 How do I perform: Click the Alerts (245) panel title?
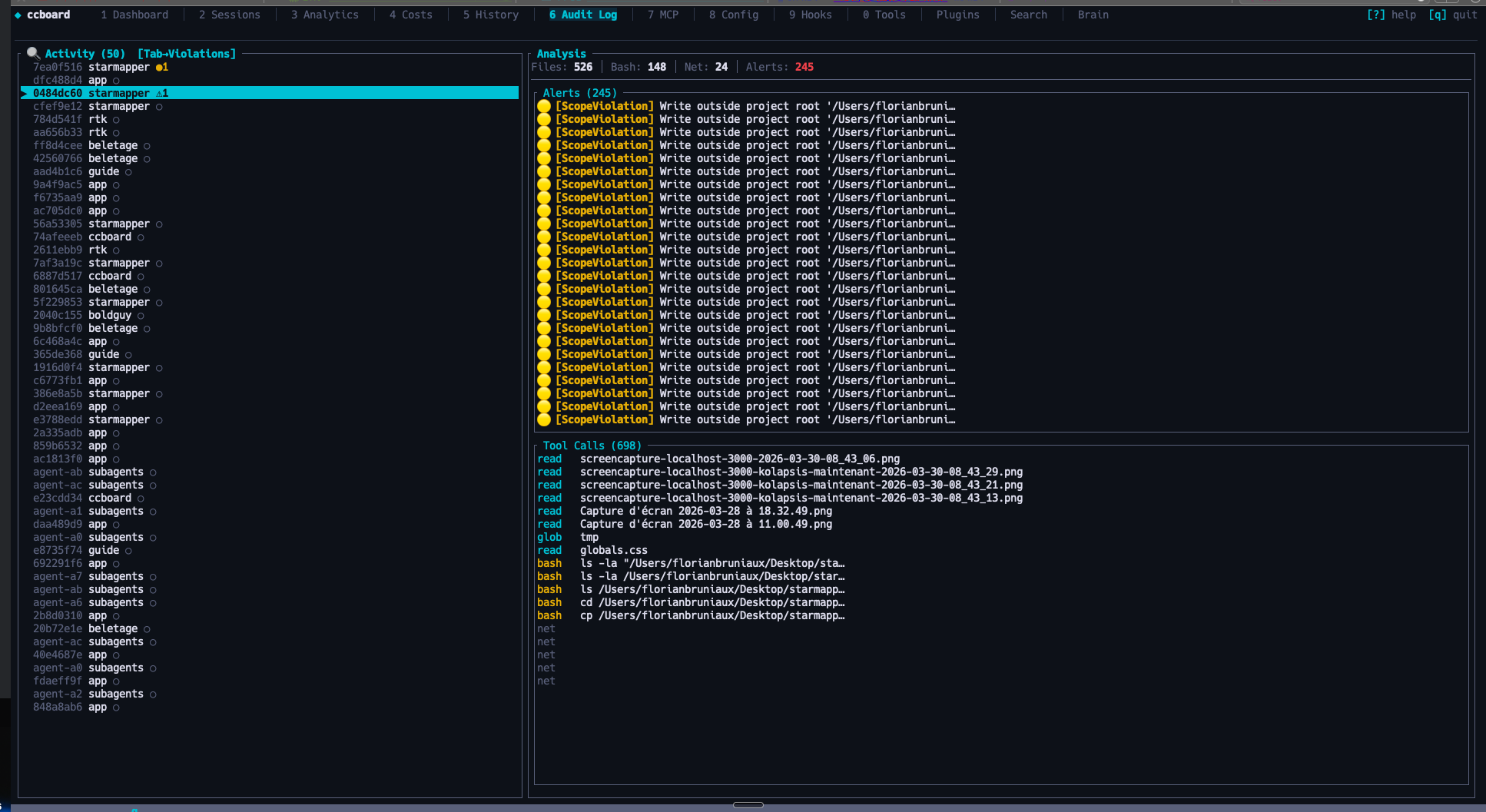[x=580, y=93]
